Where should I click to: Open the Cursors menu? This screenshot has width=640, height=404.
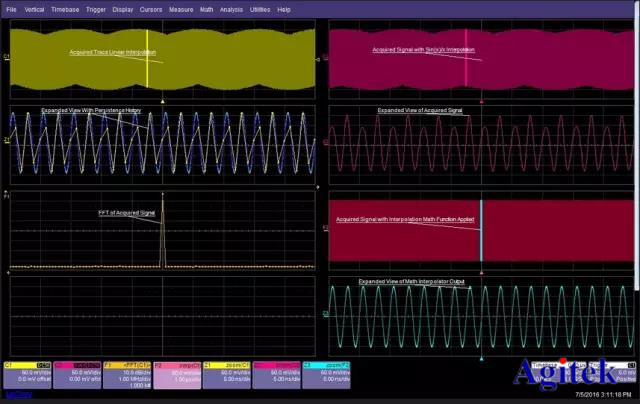[x=151, y=9]
